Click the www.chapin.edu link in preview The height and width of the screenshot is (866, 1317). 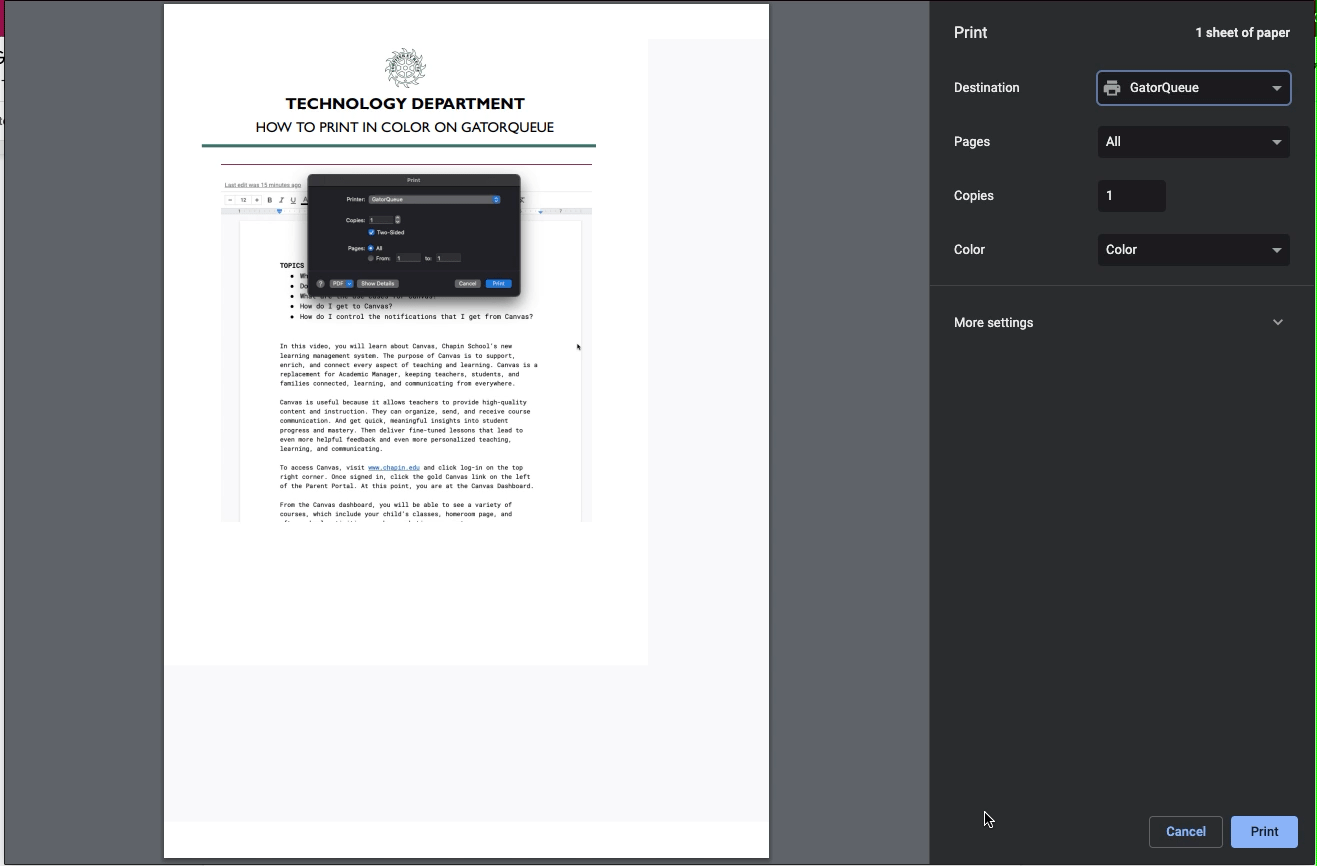pyautogui.click(x=393, y=468)
